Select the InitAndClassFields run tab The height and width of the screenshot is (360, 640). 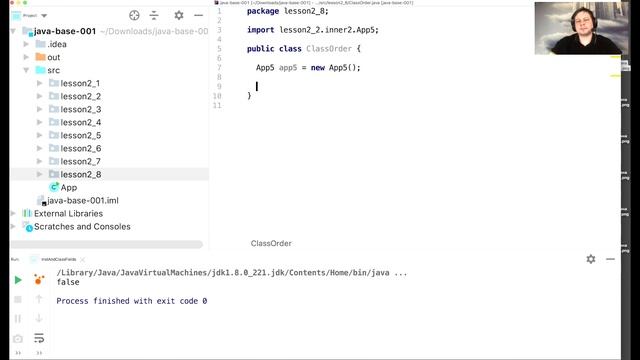58,259
